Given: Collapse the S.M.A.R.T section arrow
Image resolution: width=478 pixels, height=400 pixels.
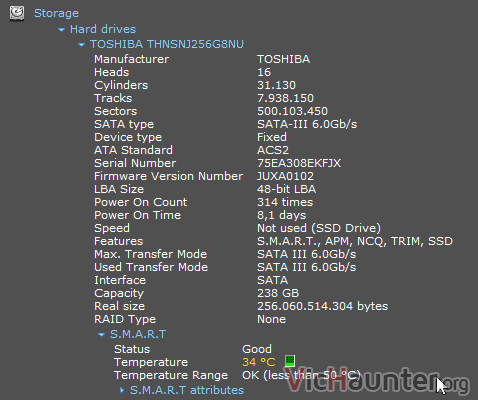Looking at the screenshot, I should coord(101,335).
